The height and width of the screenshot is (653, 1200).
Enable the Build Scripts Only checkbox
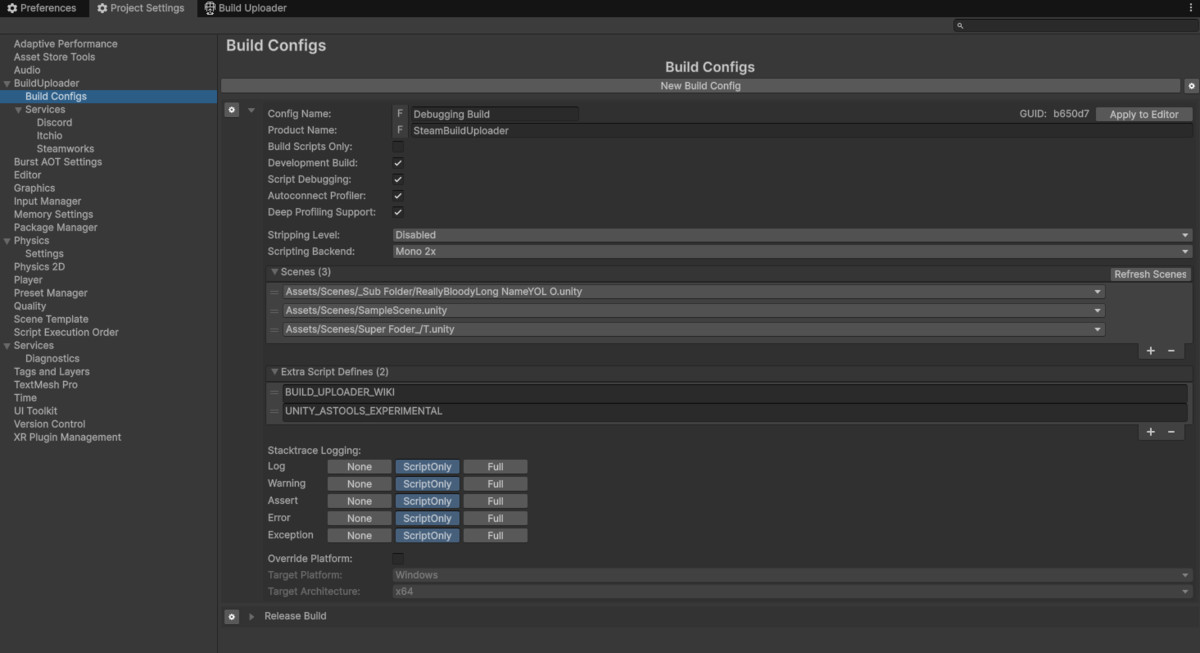(x=397, y=145)
